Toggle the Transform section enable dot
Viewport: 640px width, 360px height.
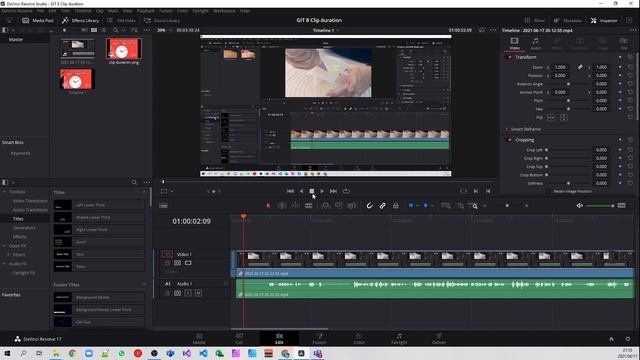[510, 57]
